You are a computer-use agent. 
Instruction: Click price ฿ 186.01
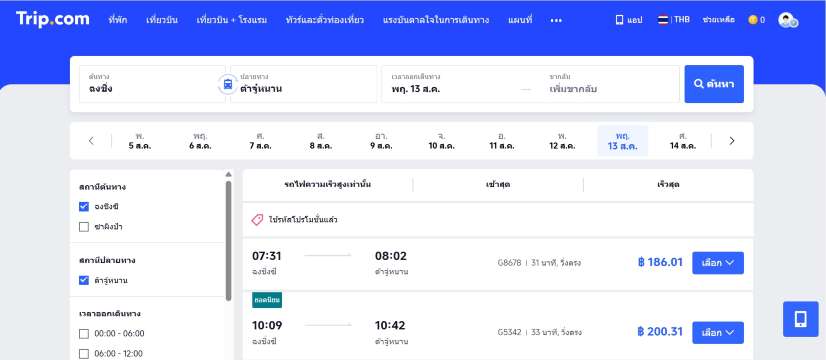[660, 262]
